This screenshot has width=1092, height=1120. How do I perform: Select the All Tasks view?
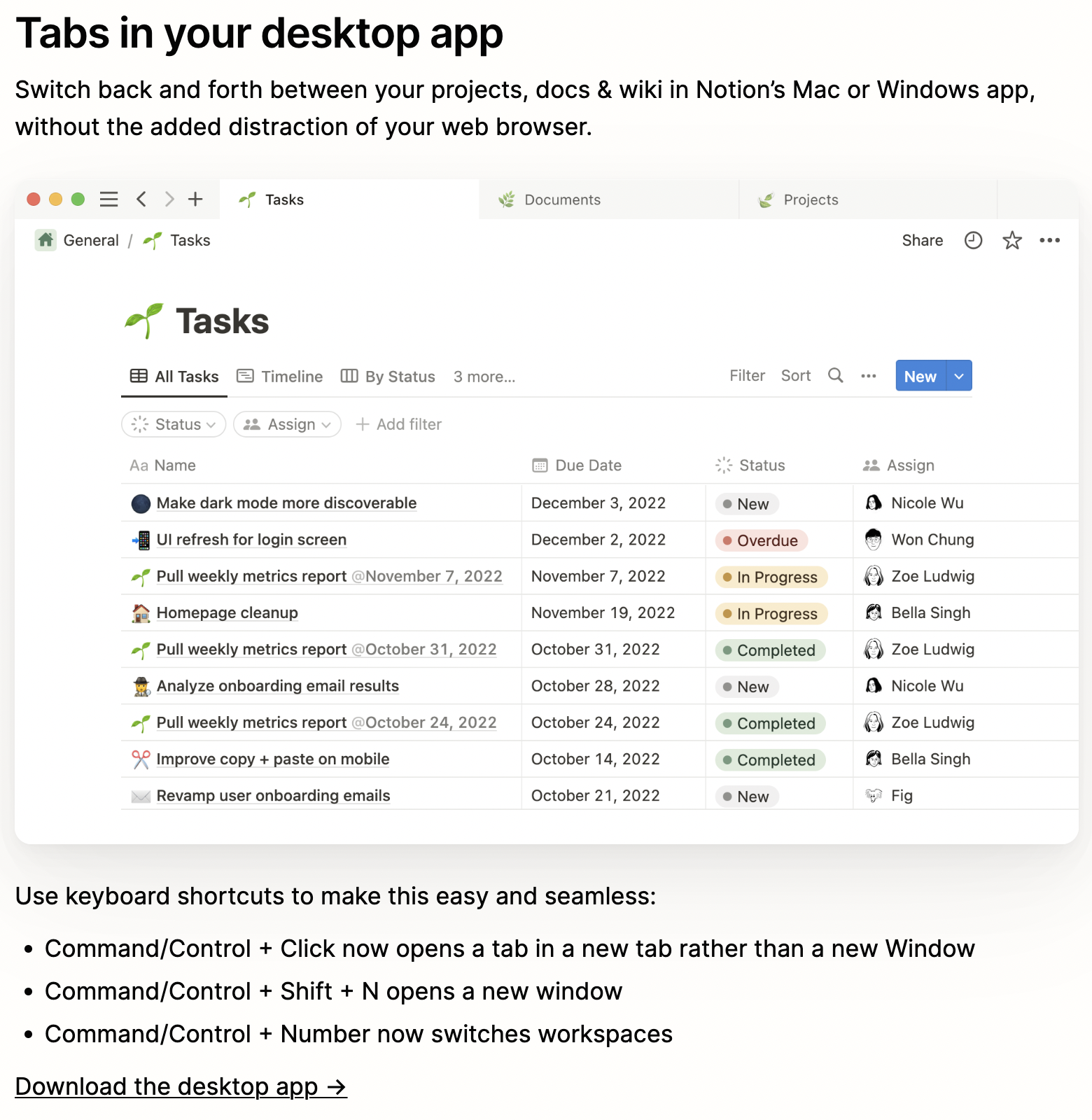[x=174, y=377]
